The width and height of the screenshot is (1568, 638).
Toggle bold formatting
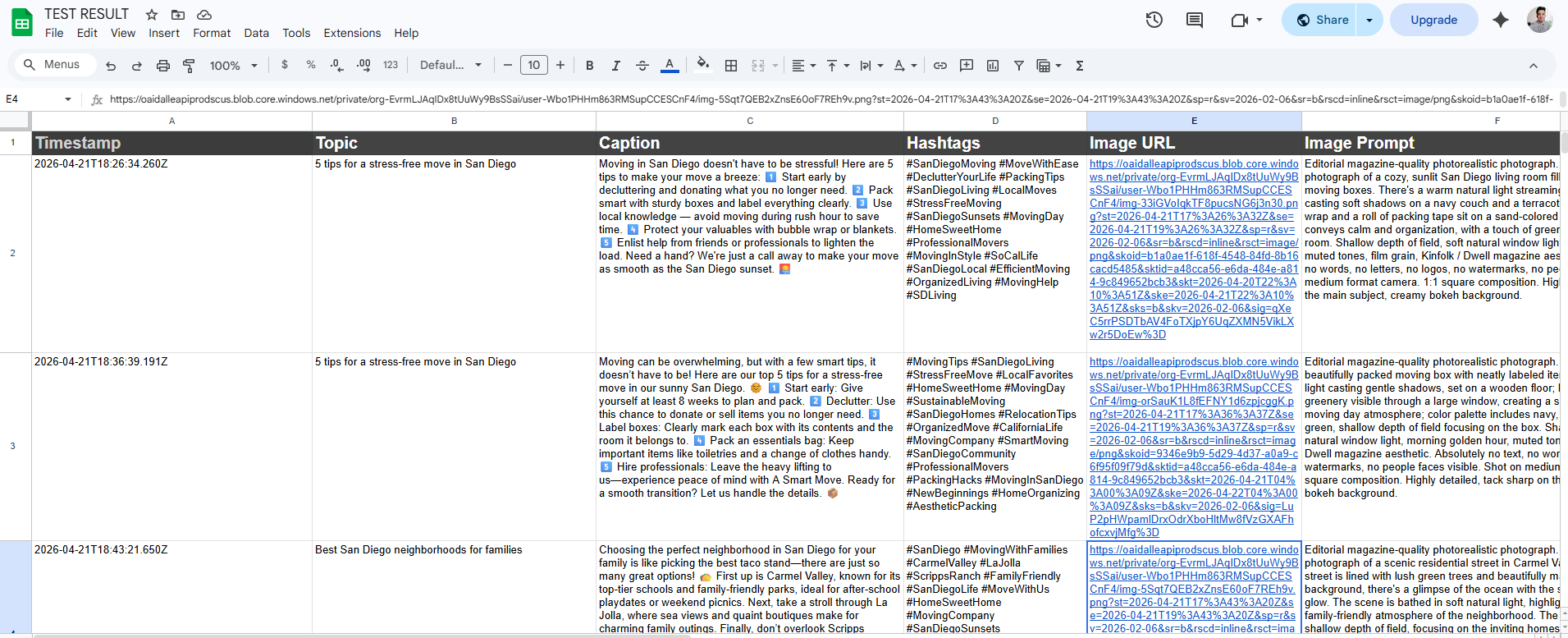click(589, 65)
